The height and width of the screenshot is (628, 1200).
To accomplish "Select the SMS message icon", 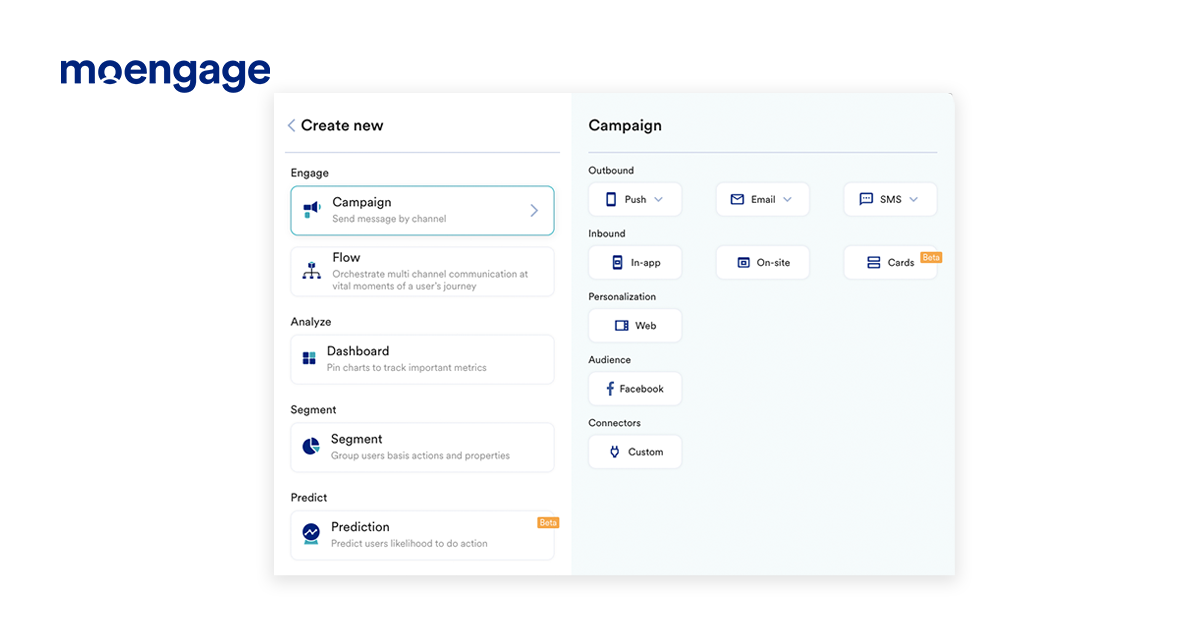I will (866, 199).
